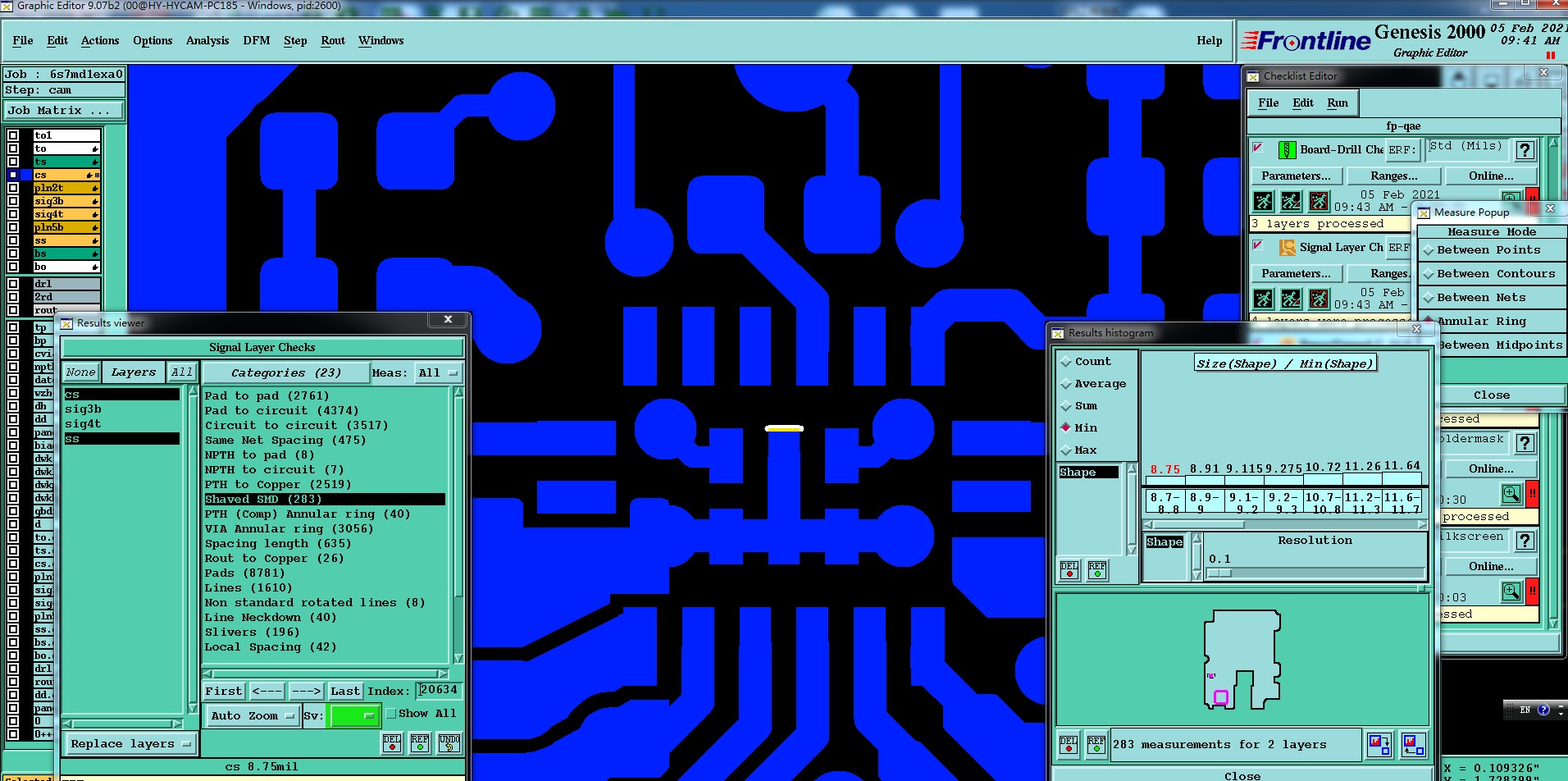Open Meas All dropdown

(x=438, y=373)
